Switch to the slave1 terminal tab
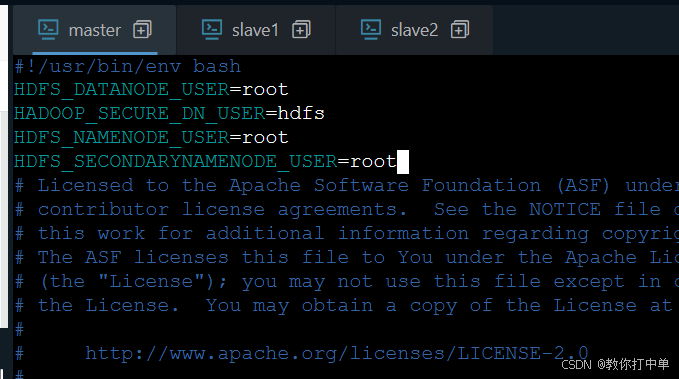 tap(255, 30)
